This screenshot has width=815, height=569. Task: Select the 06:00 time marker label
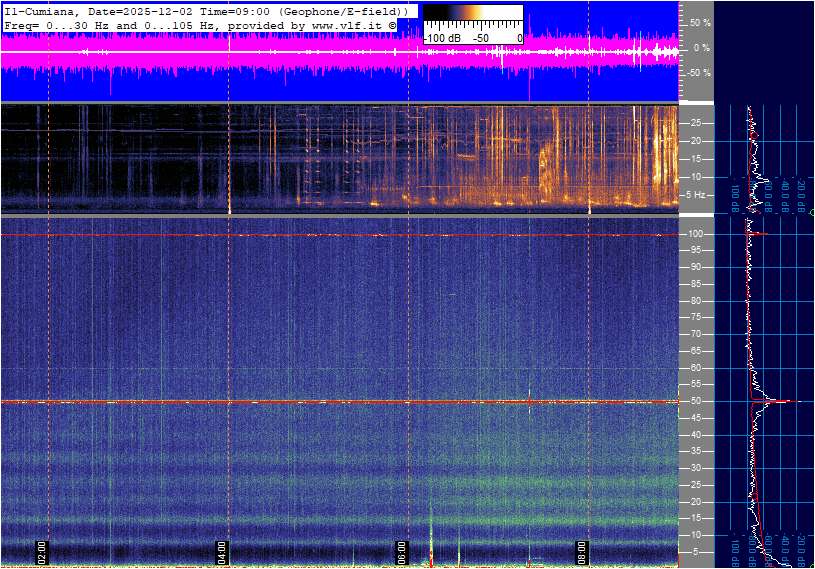click(402, 550)
